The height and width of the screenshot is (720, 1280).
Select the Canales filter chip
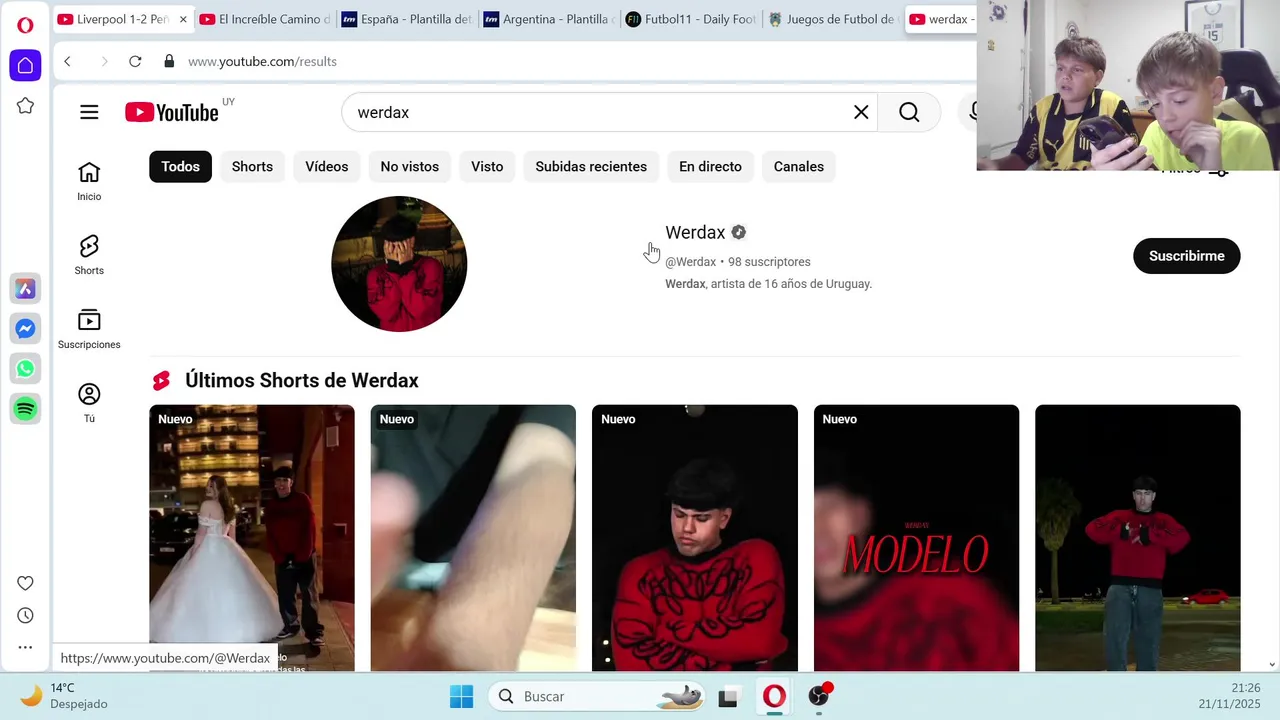799,166
